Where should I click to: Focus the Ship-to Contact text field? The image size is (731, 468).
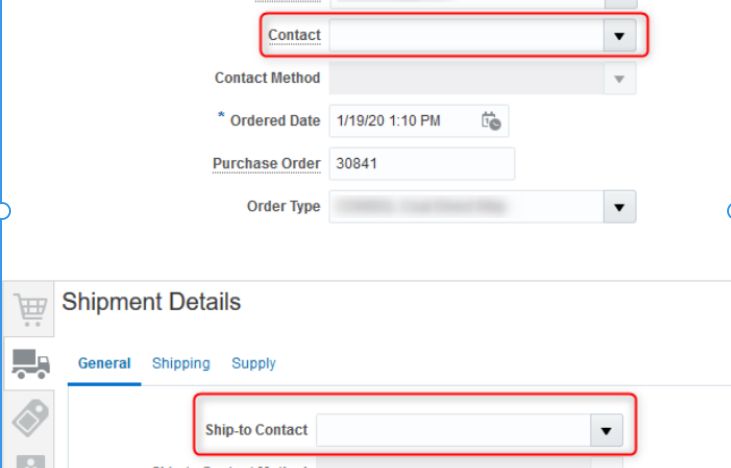(x=454, y=431)
